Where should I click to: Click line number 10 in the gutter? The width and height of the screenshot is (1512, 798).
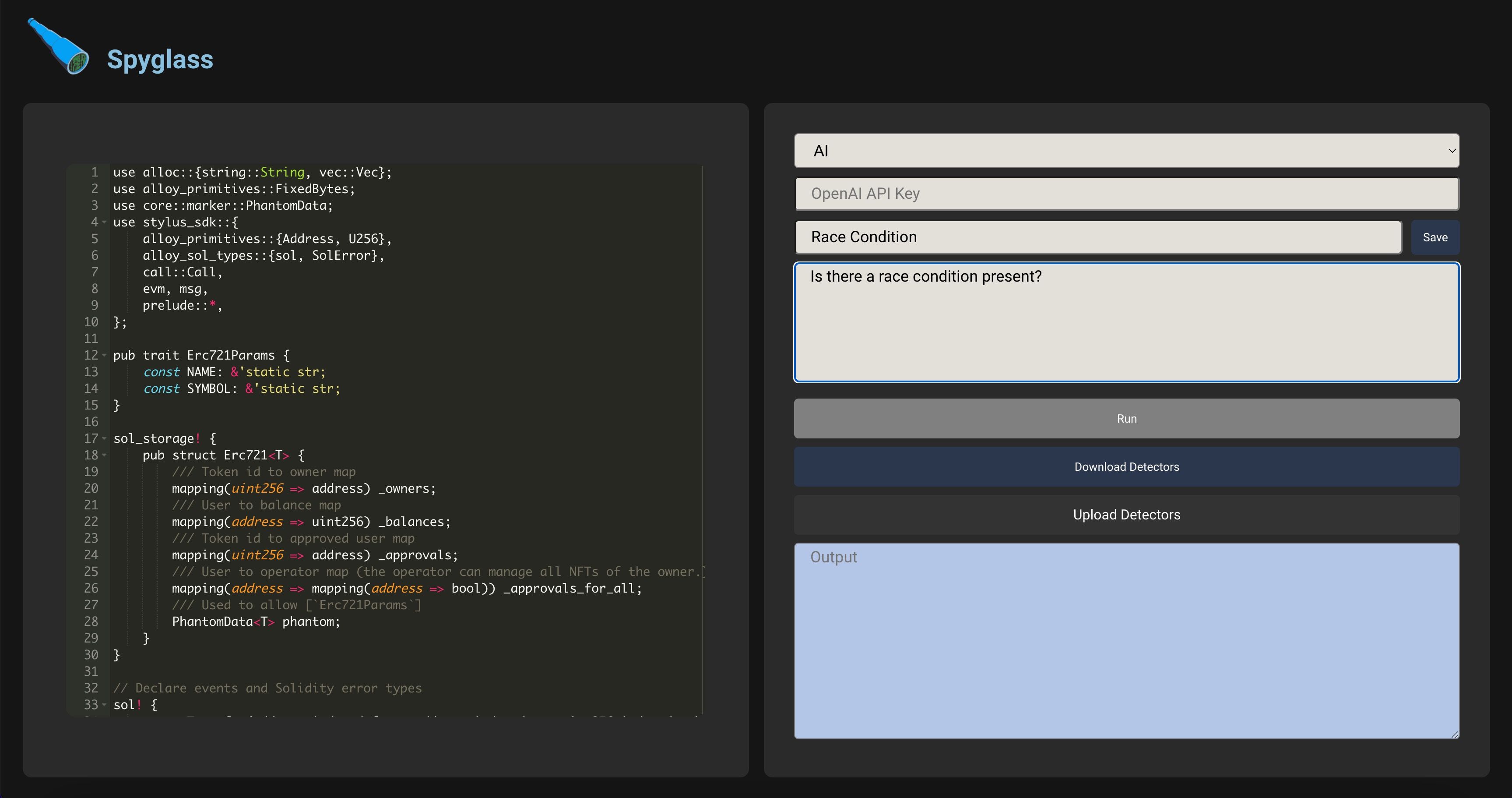pos(91,322)
